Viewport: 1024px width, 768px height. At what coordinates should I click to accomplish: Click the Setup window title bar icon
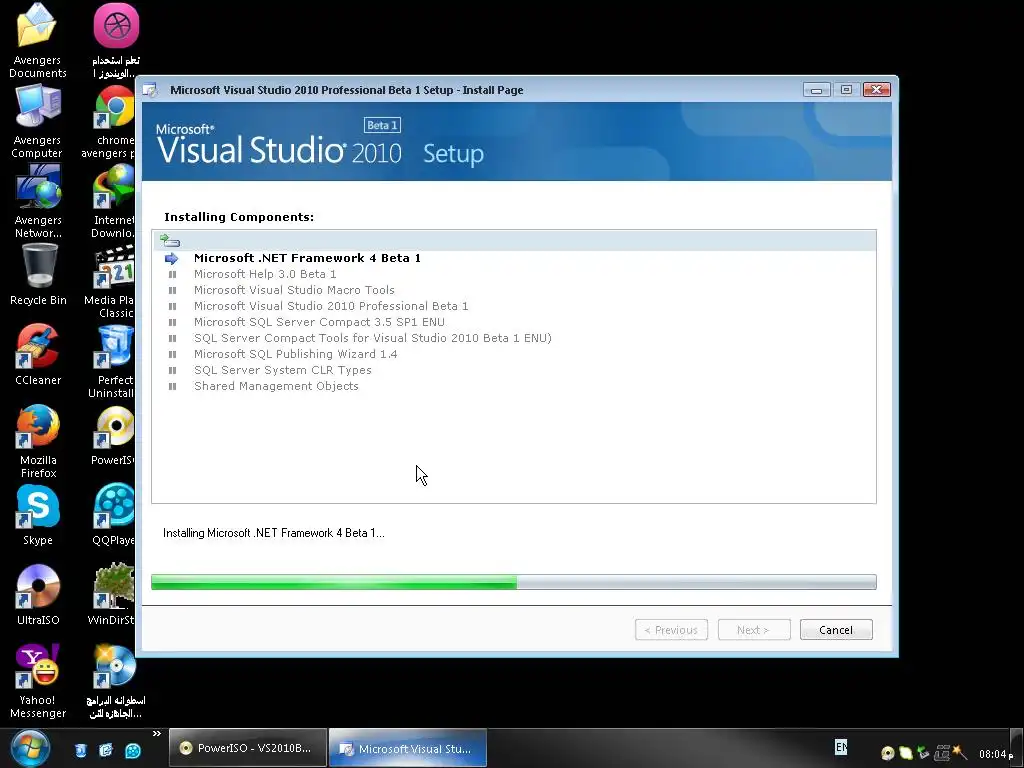point(151,90)
